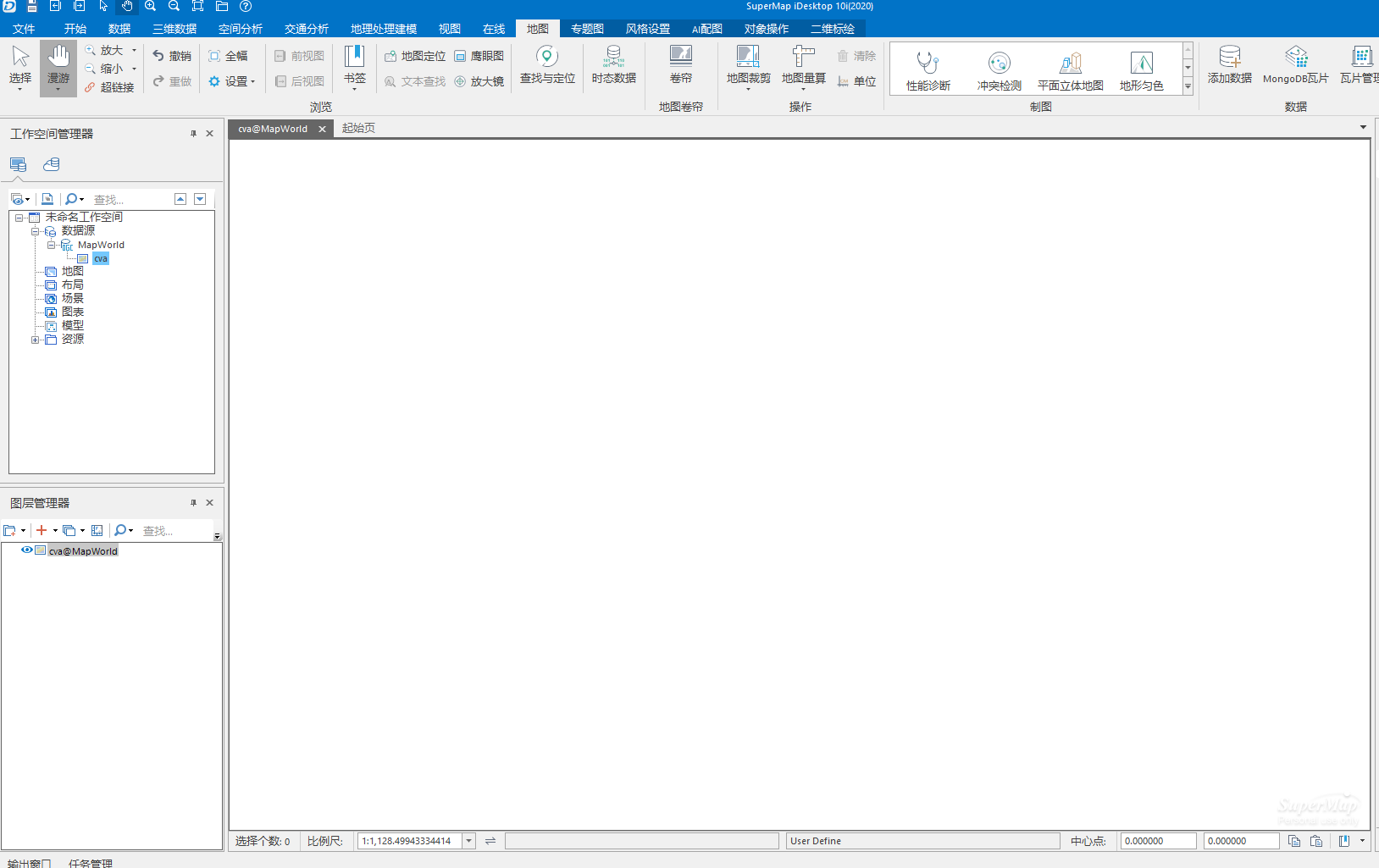
Task: Toggle the 鹰眼图 overview map
Action: pyautogui.click(x=479, y=56)
